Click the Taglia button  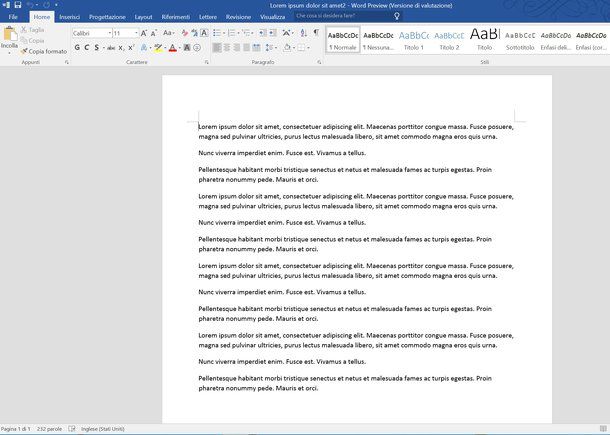tap(33, 30)
